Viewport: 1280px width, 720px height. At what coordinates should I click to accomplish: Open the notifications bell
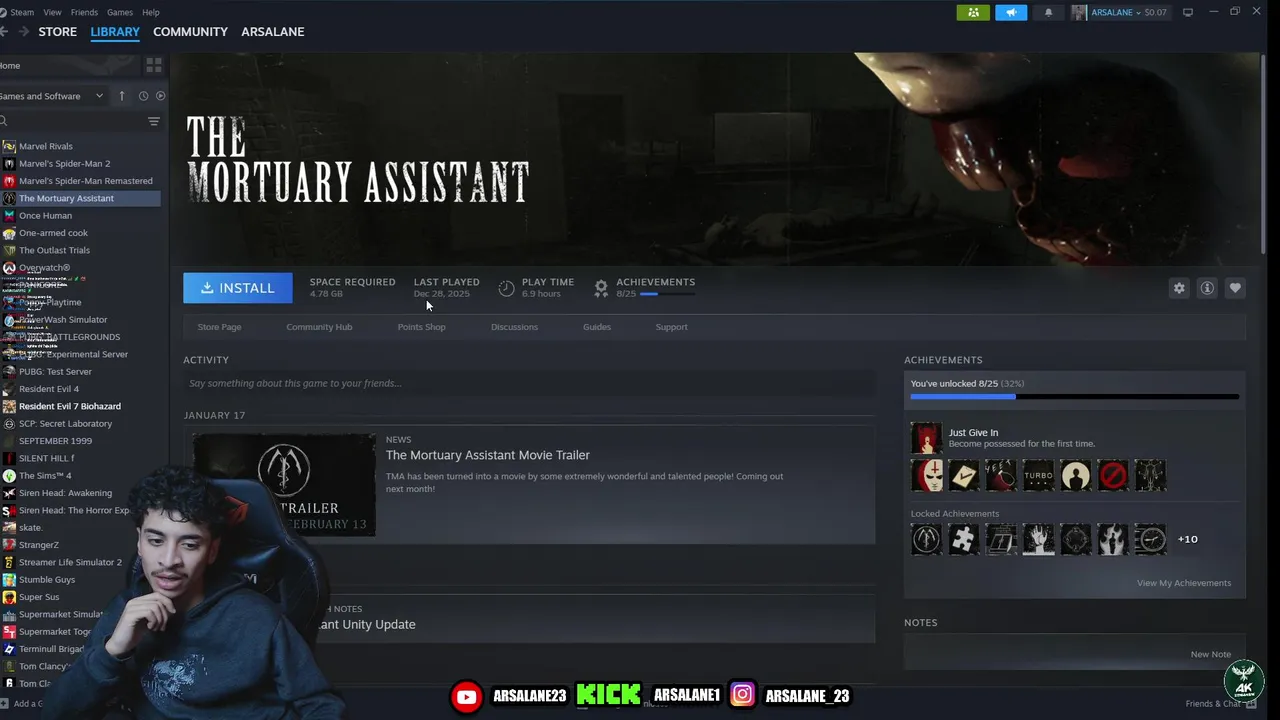click(1048, 12)
